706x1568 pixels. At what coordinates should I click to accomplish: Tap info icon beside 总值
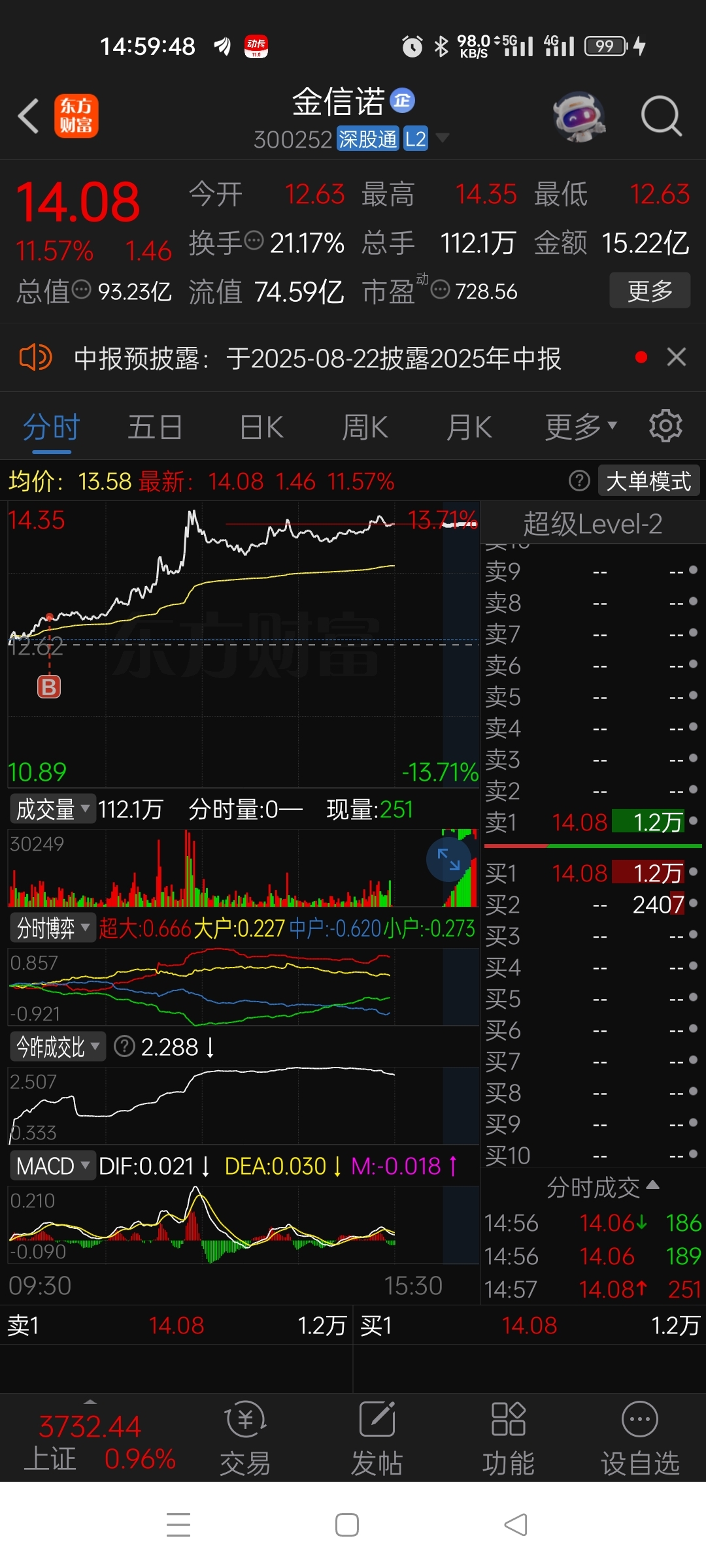click(81, 289)
